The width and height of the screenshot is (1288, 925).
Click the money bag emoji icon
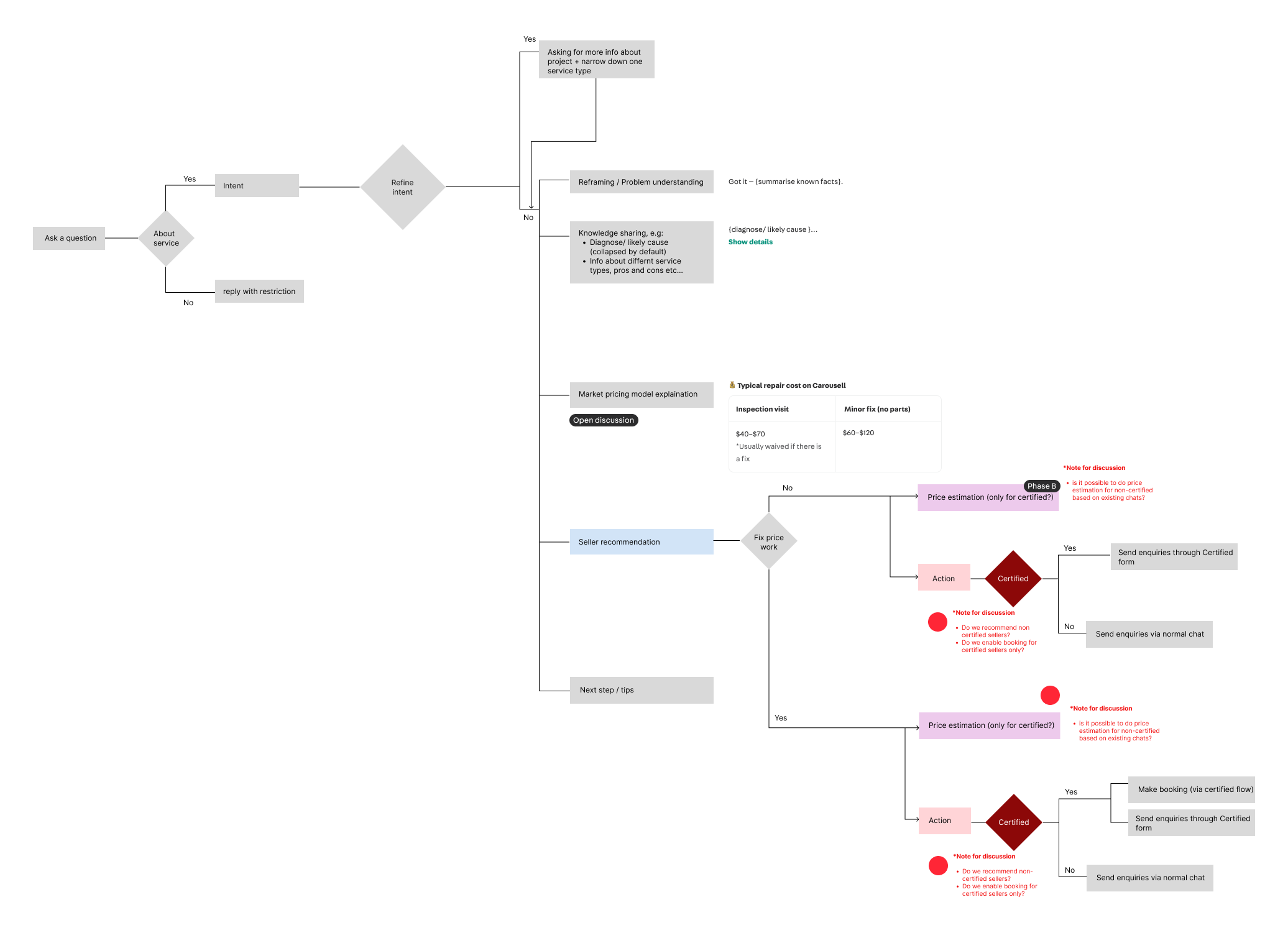(732, 385)
